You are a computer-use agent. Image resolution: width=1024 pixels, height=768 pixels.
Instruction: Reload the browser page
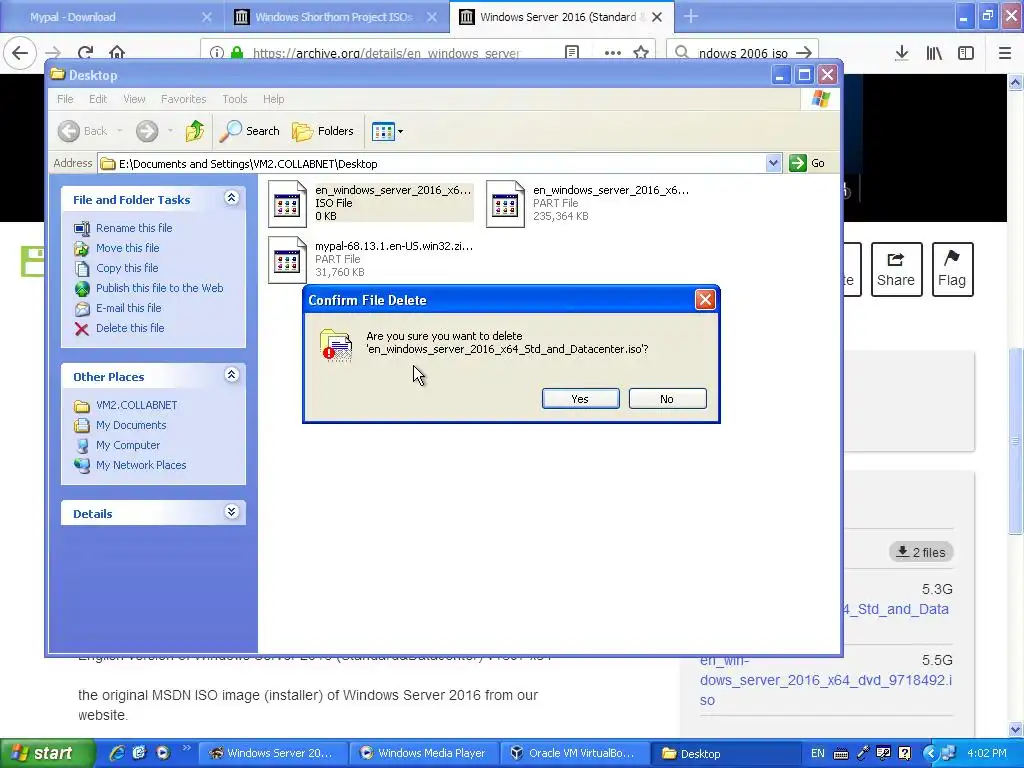(x=86, y=52)
